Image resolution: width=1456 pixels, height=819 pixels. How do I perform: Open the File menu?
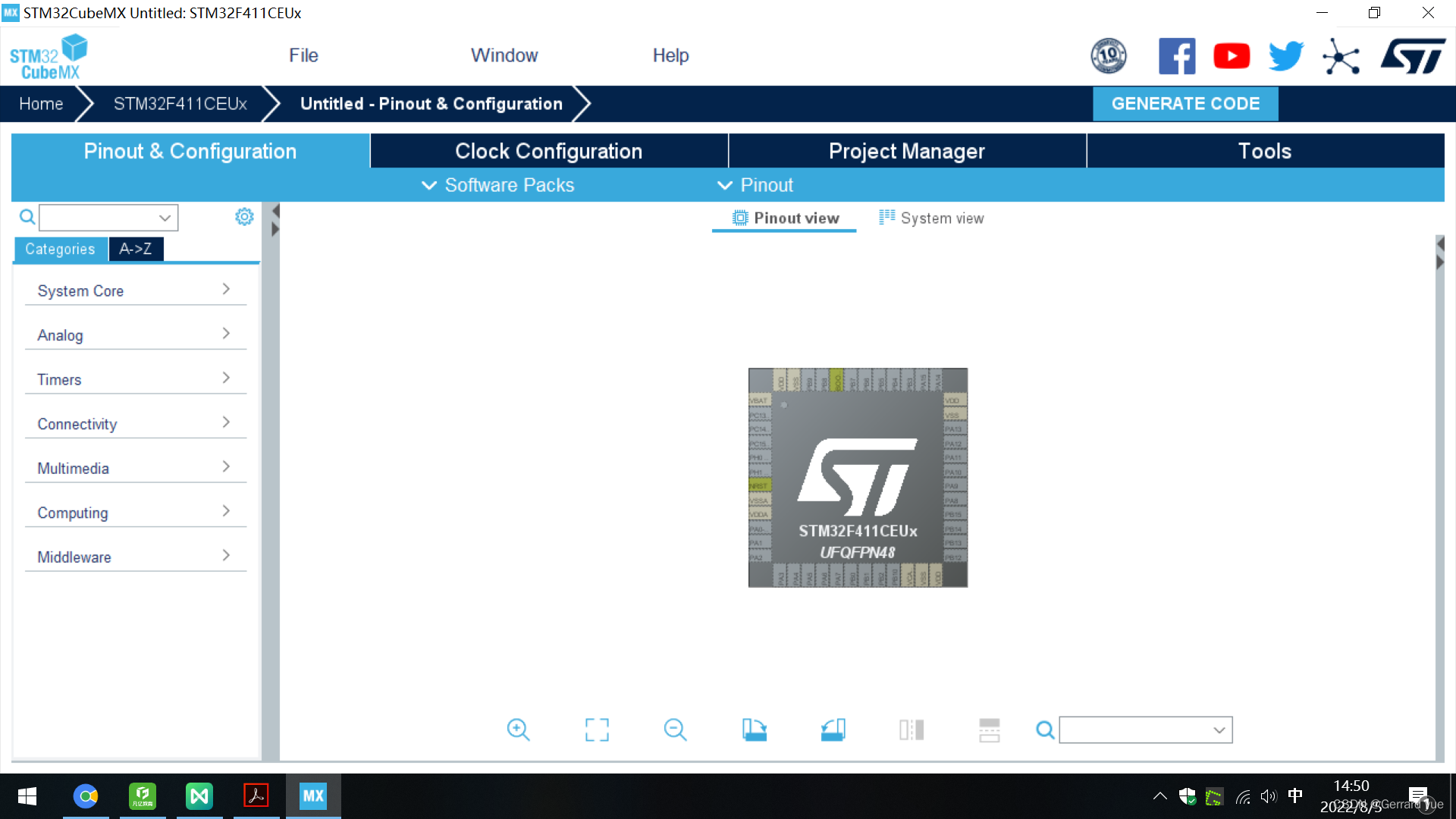[x=303, y=55]
